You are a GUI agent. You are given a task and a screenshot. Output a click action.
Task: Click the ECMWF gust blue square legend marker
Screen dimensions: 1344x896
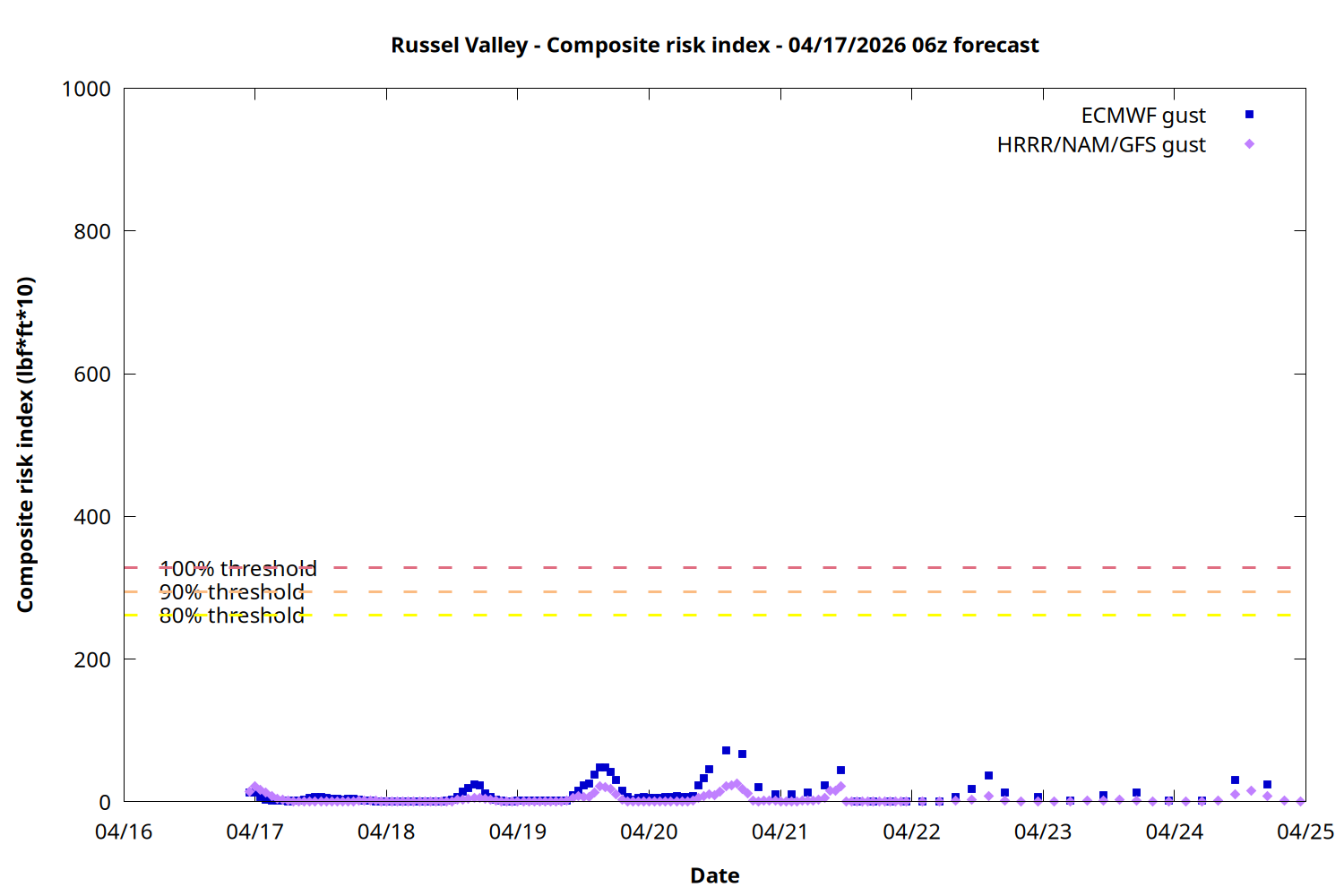tap(1249, 115)
